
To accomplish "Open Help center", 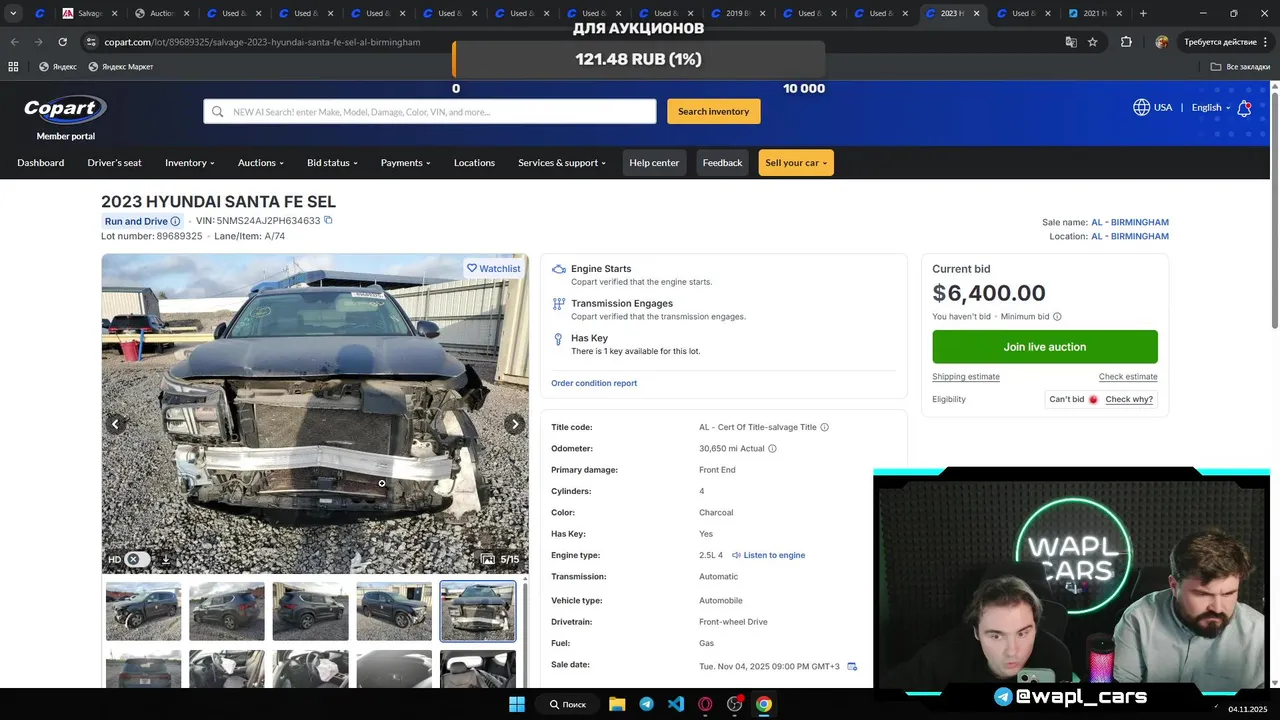I will [x=654, y=163].
